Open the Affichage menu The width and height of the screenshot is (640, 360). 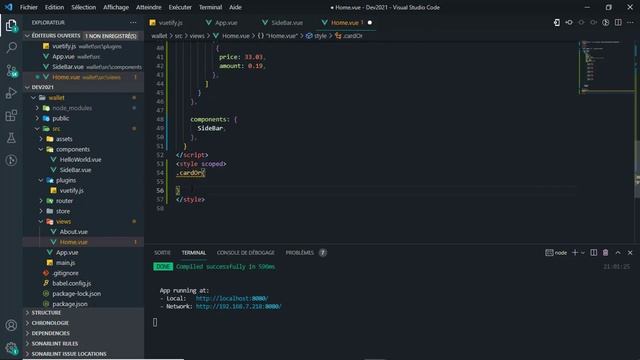pos(116,7)
